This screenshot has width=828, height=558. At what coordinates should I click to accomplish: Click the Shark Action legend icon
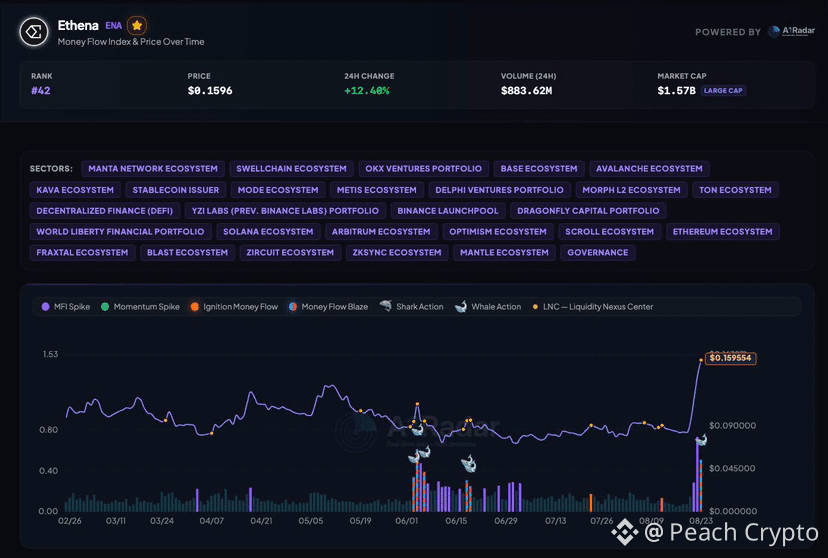pos(386,306)
